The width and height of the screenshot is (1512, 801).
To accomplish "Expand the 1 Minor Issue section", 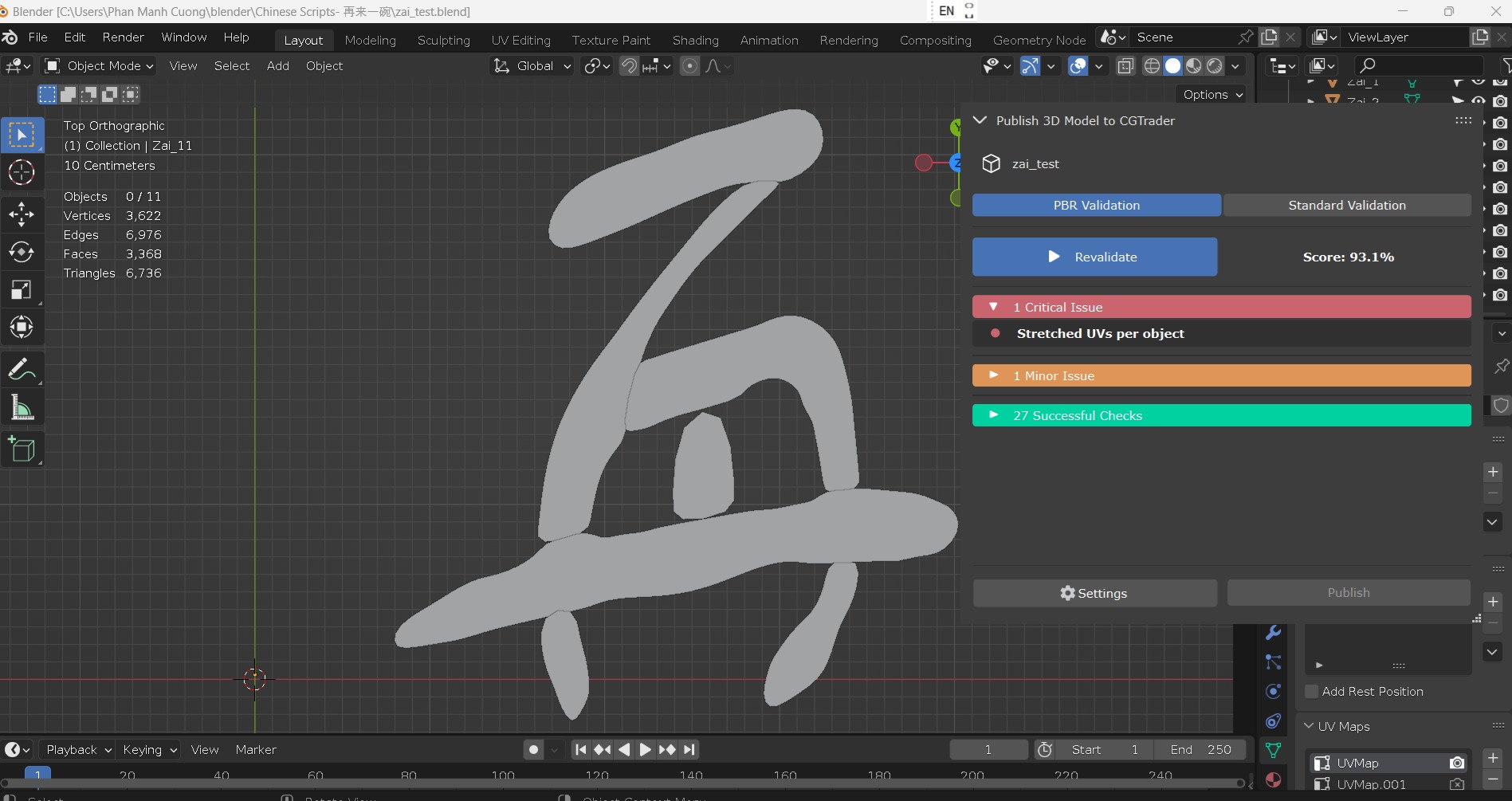I will point(1221,375).
